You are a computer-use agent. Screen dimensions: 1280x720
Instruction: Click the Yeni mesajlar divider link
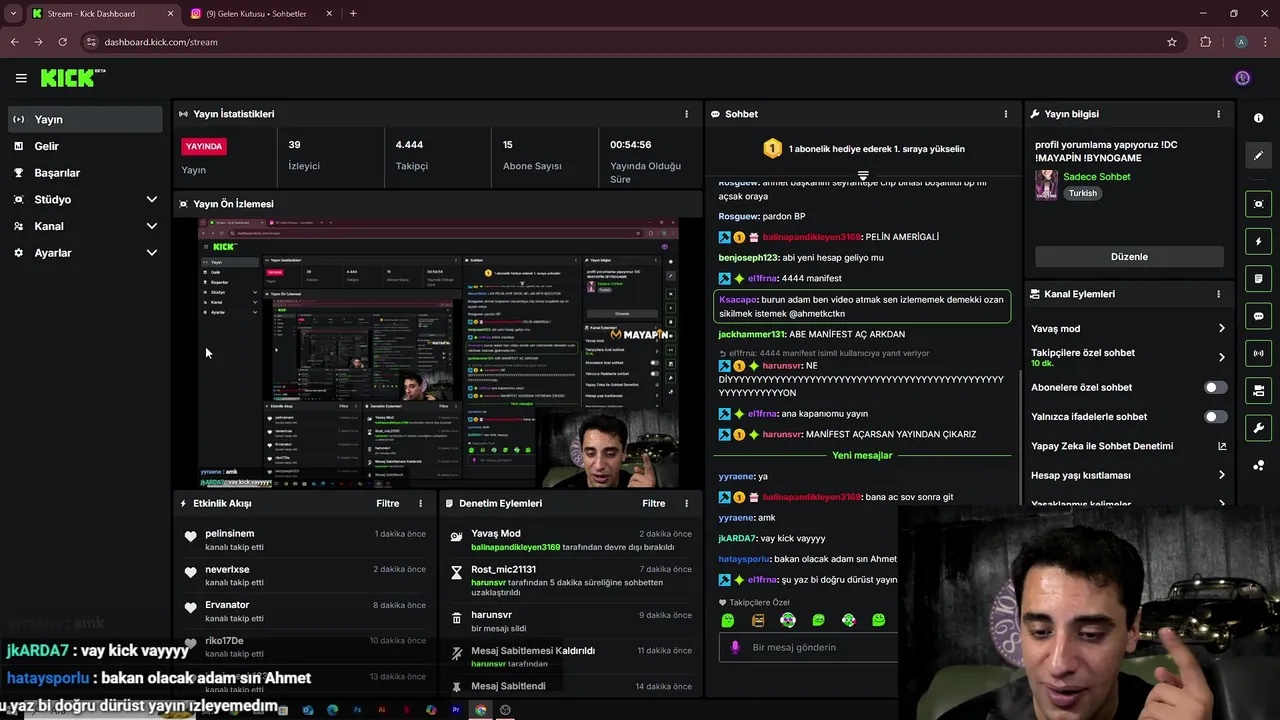[x=862, y=455]
